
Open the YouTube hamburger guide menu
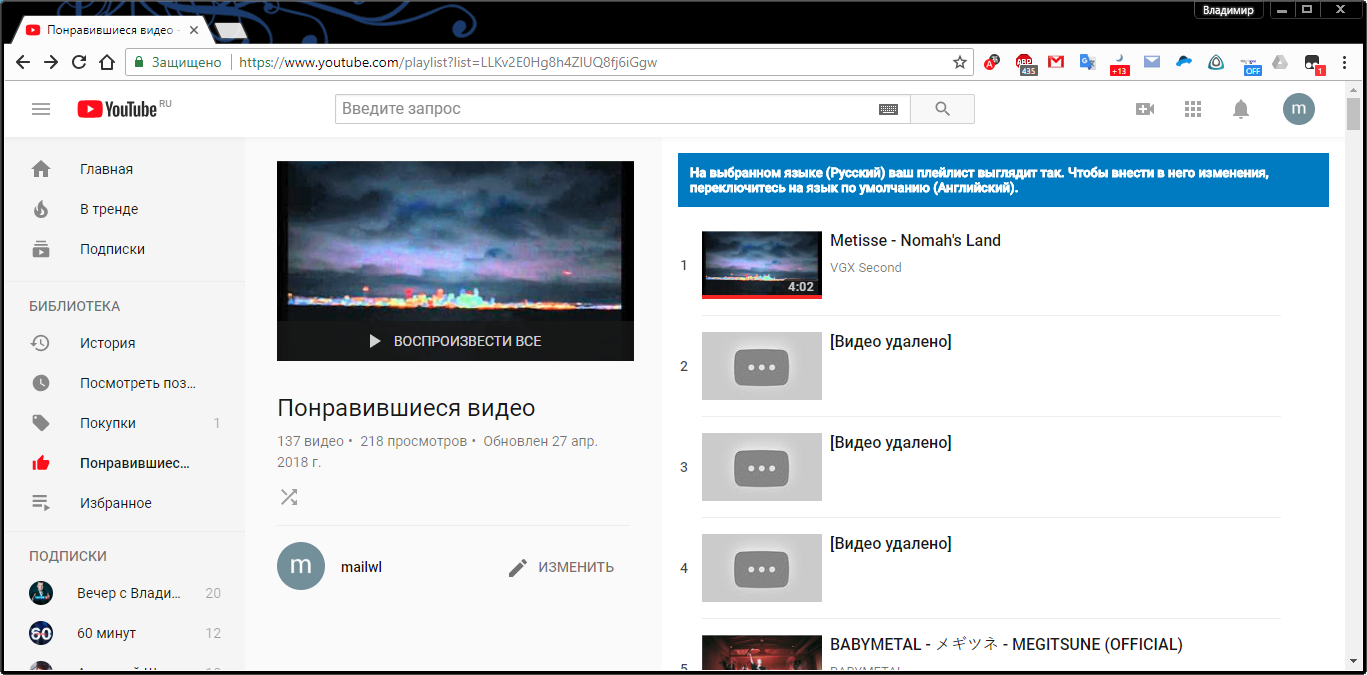click(x=41, y=109)
